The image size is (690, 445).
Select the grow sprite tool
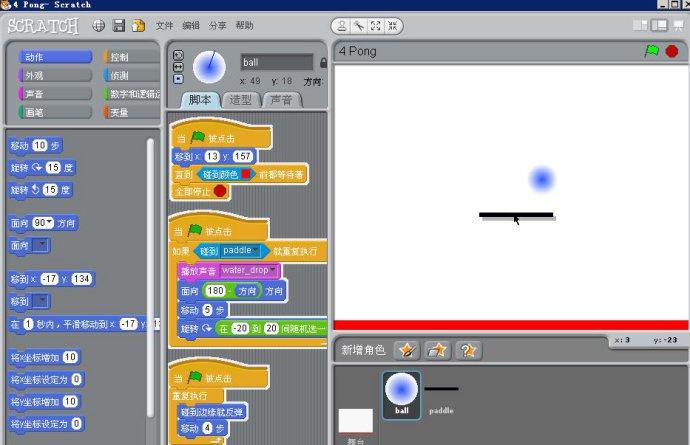375,26
